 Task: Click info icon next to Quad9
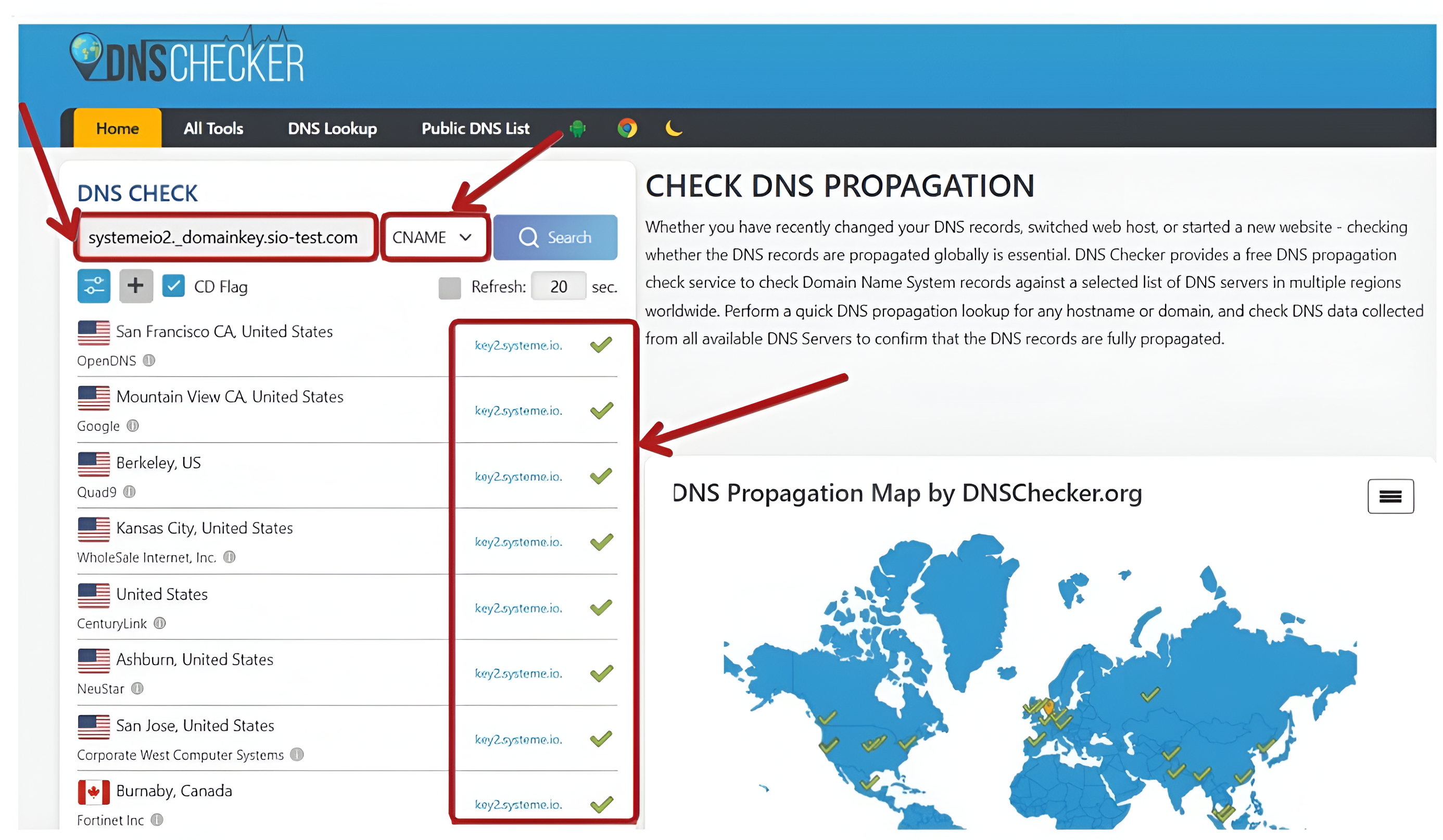[130, 492]
